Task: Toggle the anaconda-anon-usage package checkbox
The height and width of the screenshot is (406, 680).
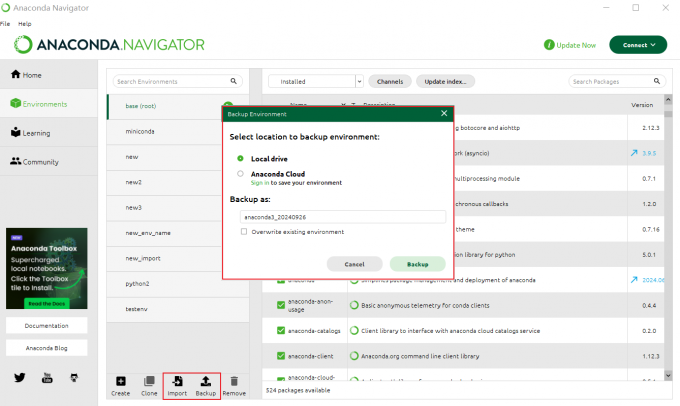Action: (281, 305)
